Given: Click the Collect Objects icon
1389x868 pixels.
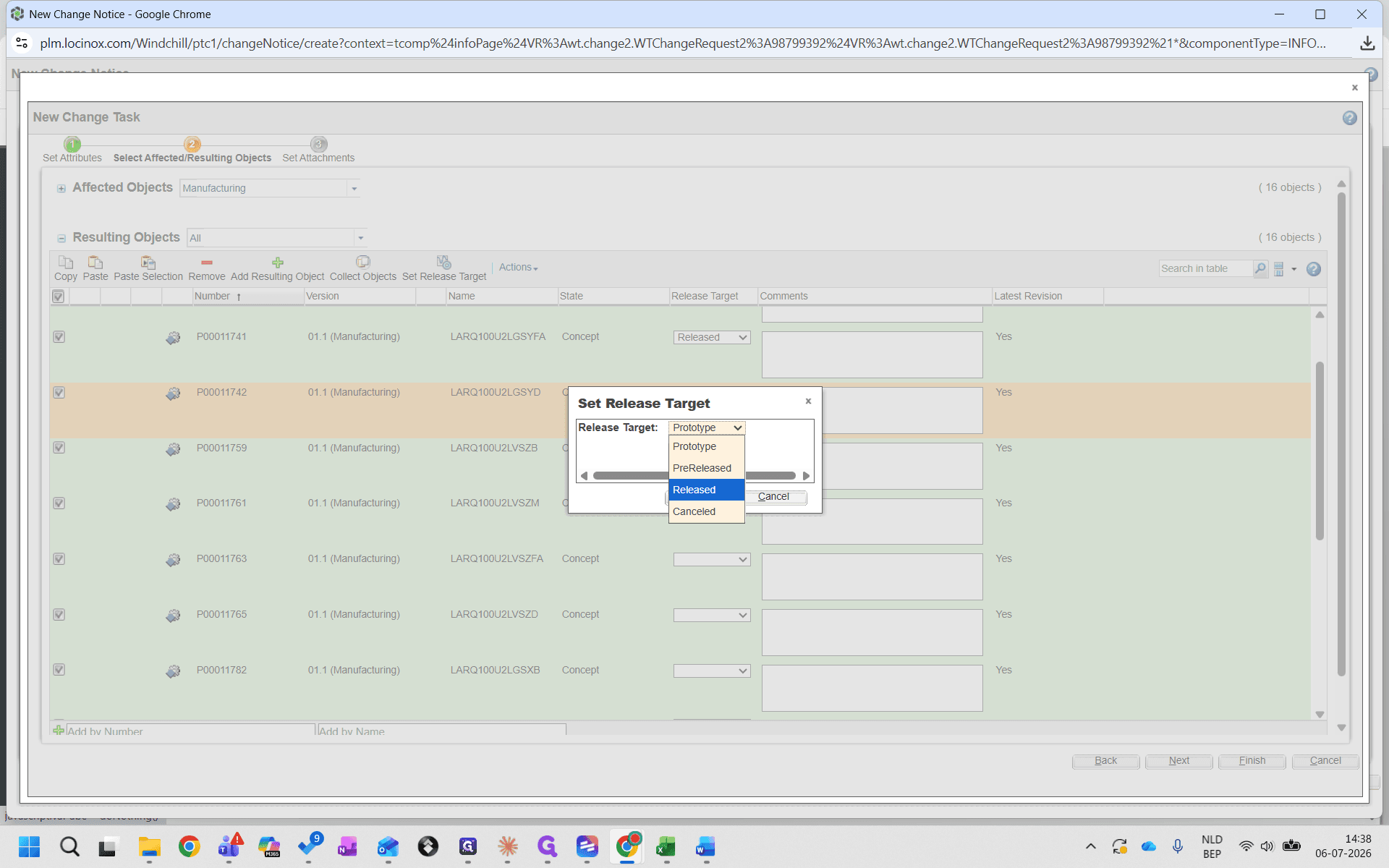Looking at the screenshot, I should coord(362,262).
